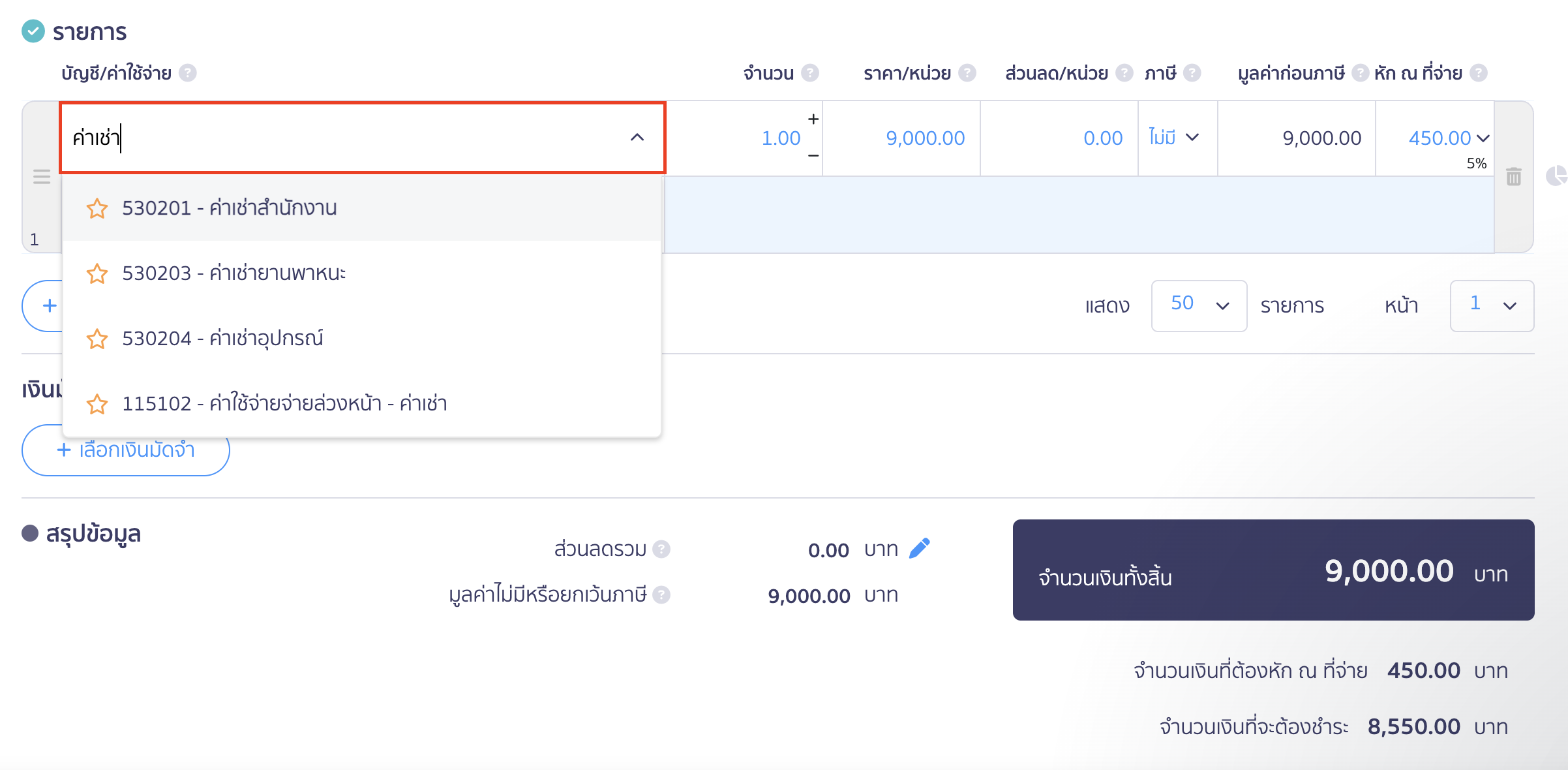
Task: Open help icon next to ส่วนลดรวม
Action: [661, 549]
